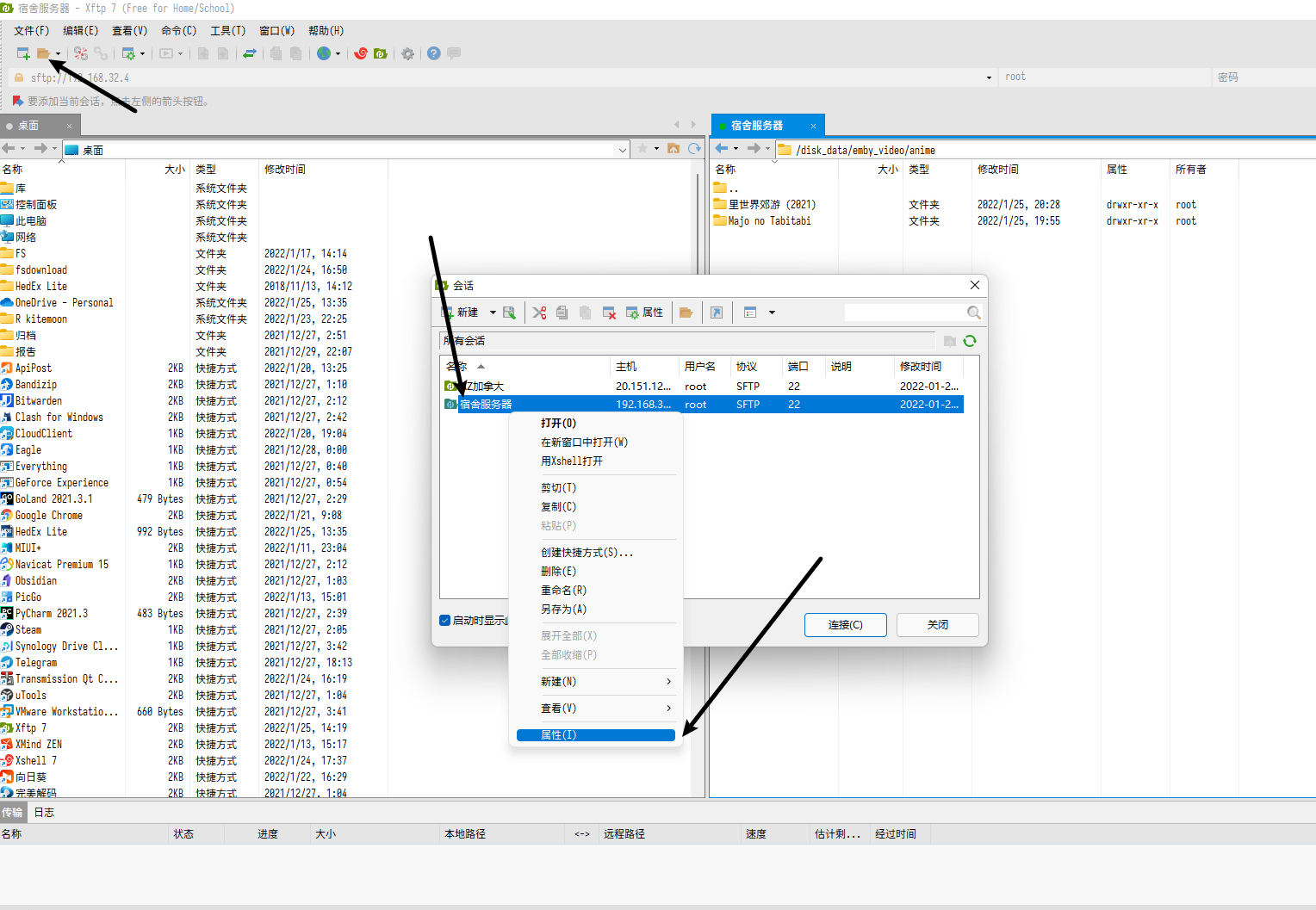This screenshot has width=1316, height=910.
Task: Open the Tools menu in menu bar
Action: point(227,30)
